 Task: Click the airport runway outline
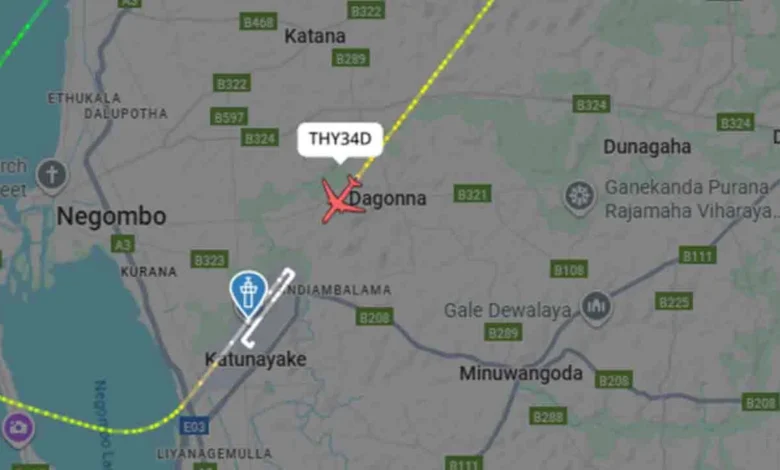point(268,308)
